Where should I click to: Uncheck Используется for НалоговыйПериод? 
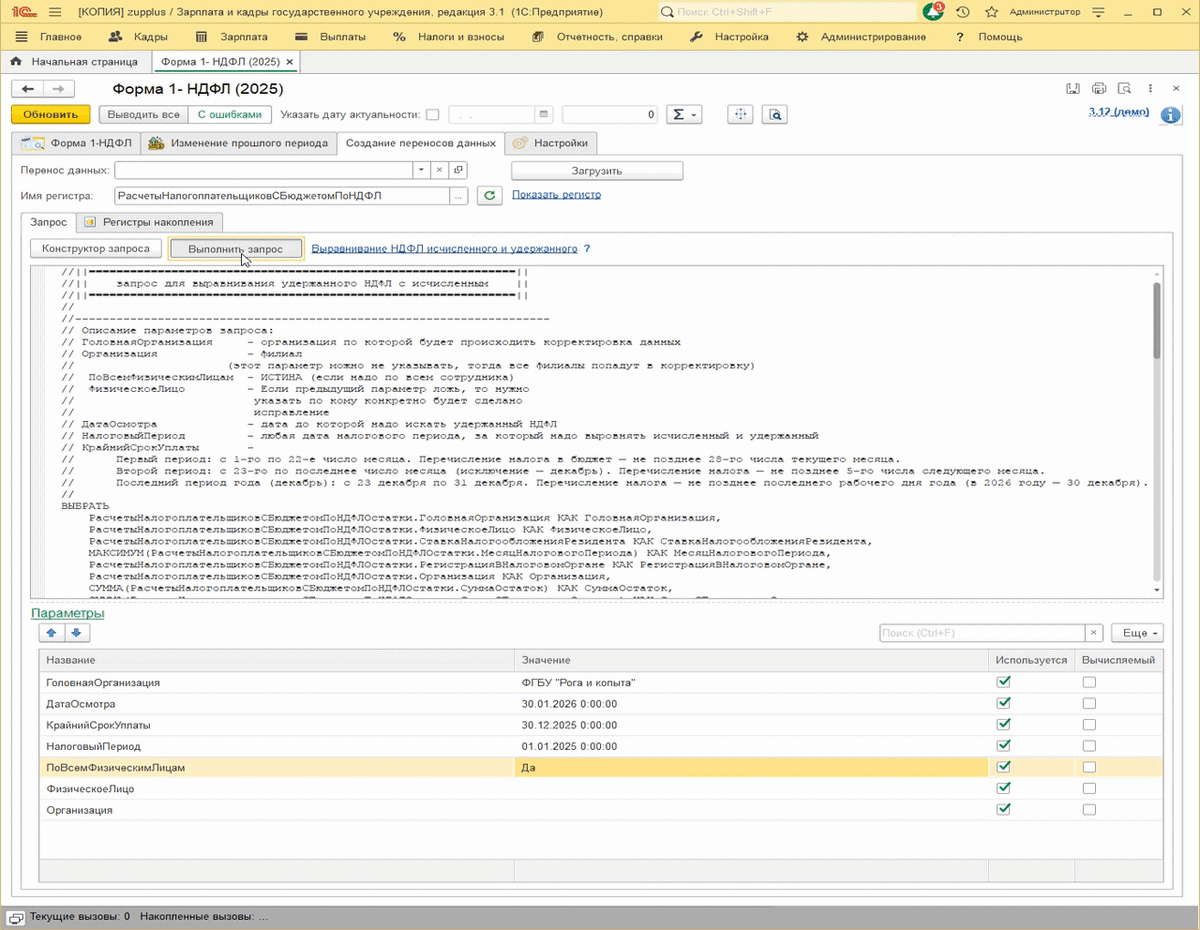pyautogui.click(x=1004, y=746)
